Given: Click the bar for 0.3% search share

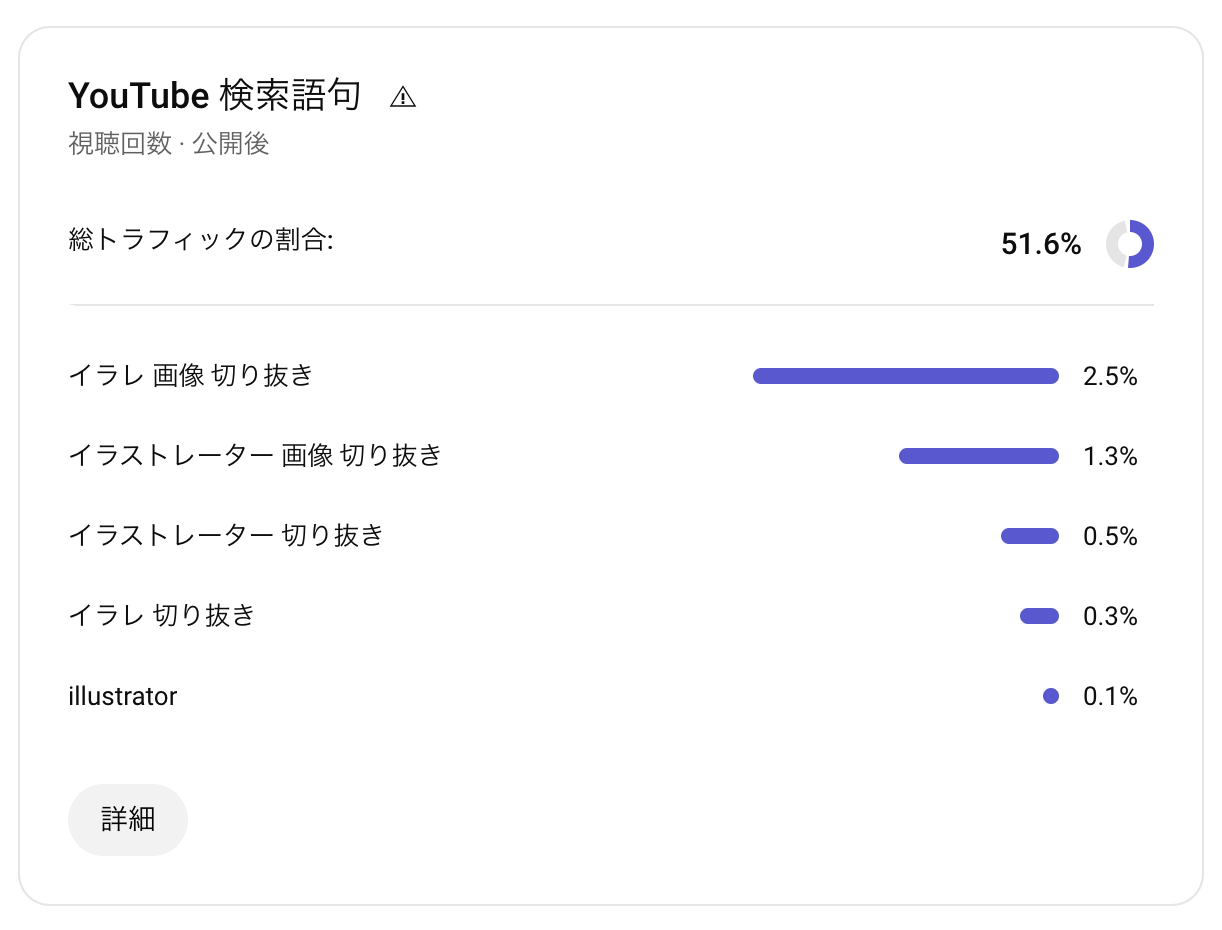Looking at the screenshot, I should pyautogui.click(x=1039, y=616).
